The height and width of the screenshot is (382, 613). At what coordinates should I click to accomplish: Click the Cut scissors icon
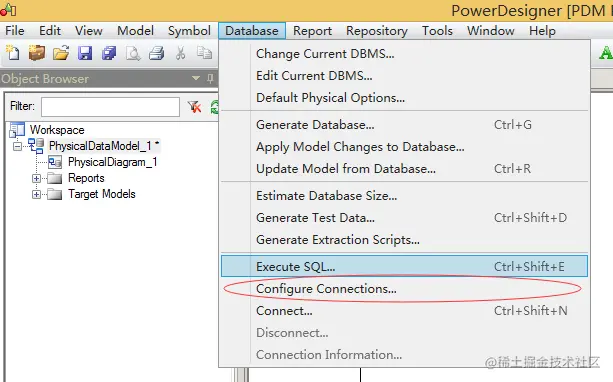[180, 53]
